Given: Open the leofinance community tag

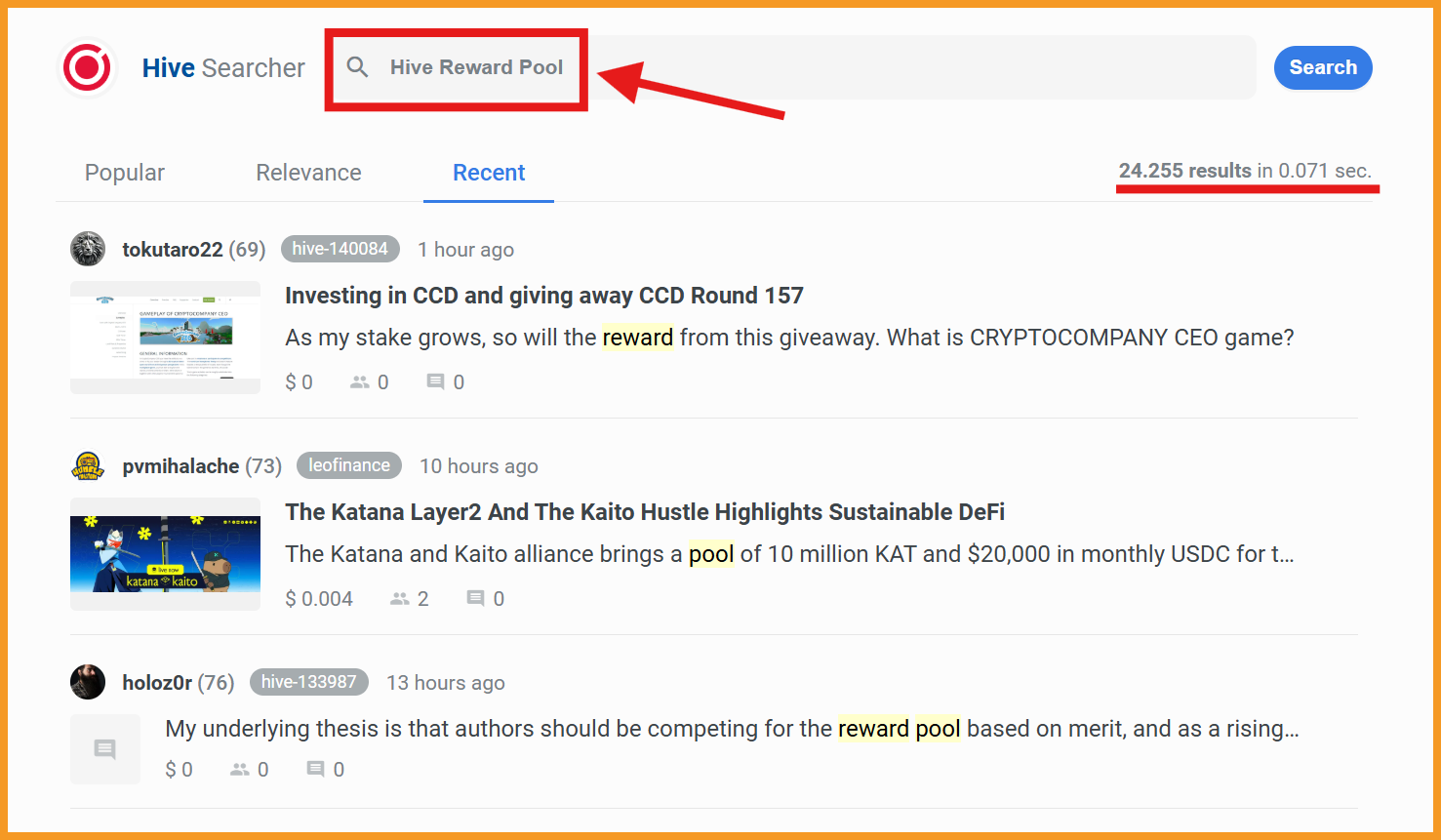Looking at the screenshot, I should coord(349,465).
